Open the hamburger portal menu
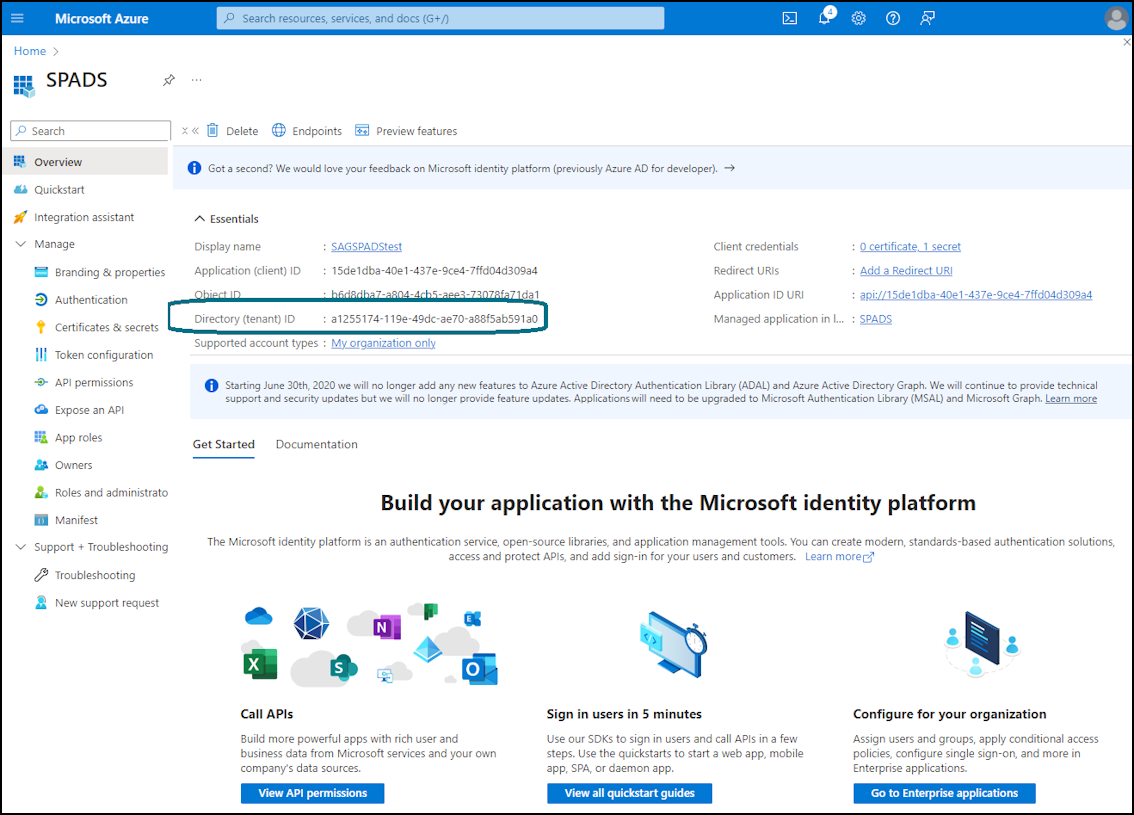 [17, 18]
